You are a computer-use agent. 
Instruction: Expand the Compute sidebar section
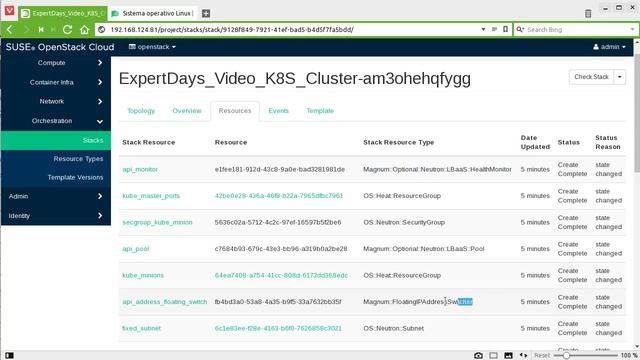pos(56,63)
